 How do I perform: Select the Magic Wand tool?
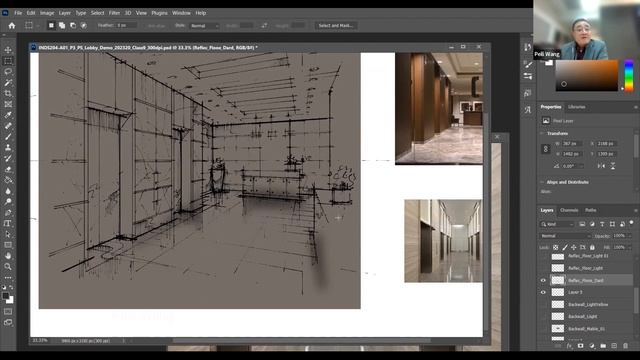click(x=8, y=82)
